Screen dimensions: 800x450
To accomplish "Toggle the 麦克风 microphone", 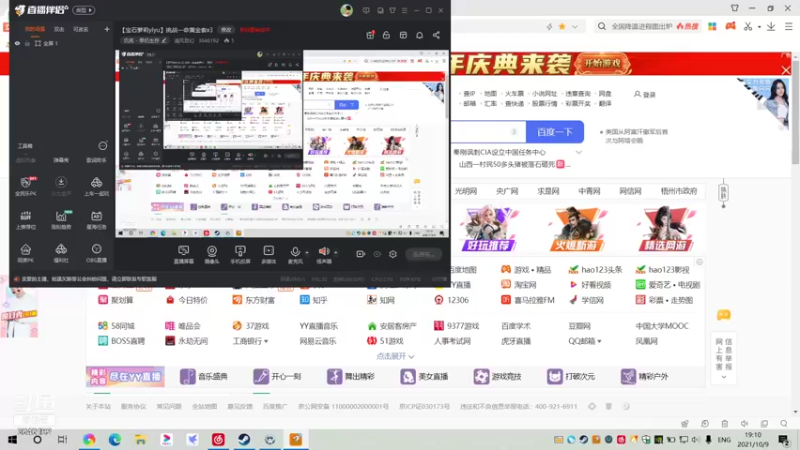I will point(295,254).
